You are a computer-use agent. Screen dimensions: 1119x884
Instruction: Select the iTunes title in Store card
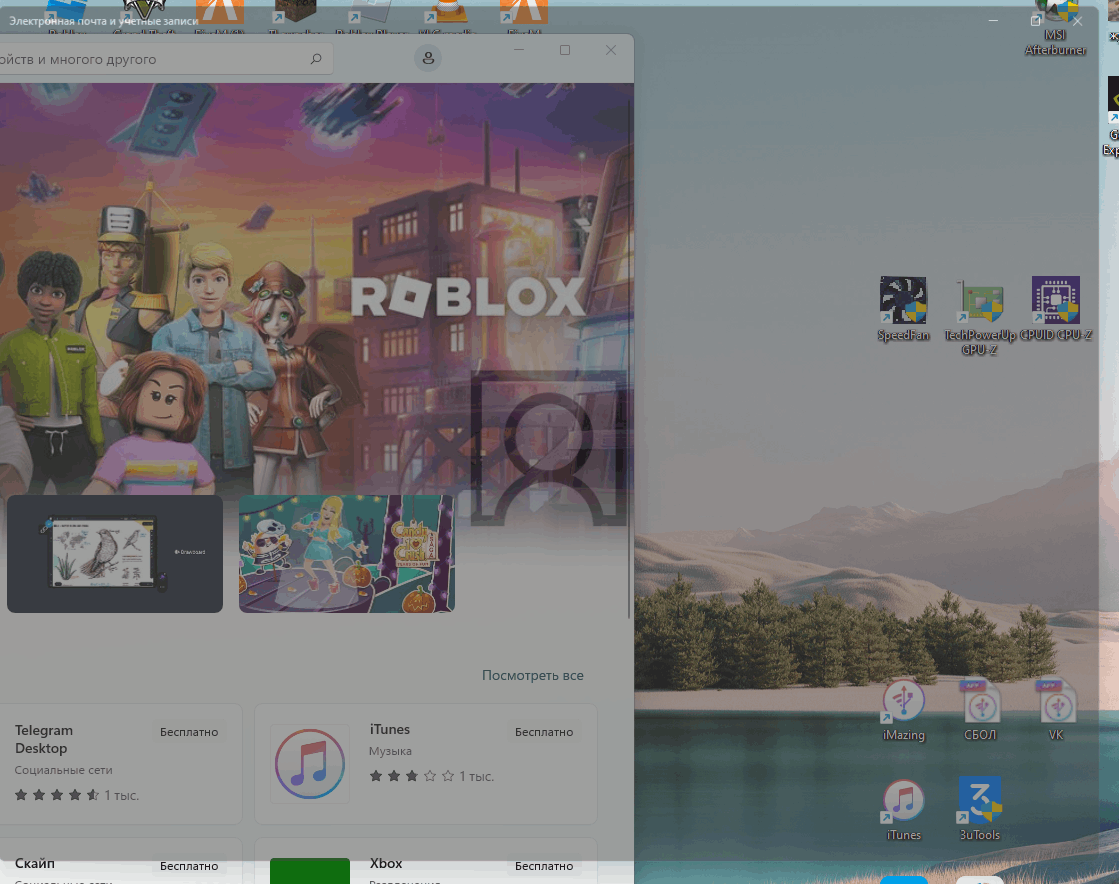390,729
